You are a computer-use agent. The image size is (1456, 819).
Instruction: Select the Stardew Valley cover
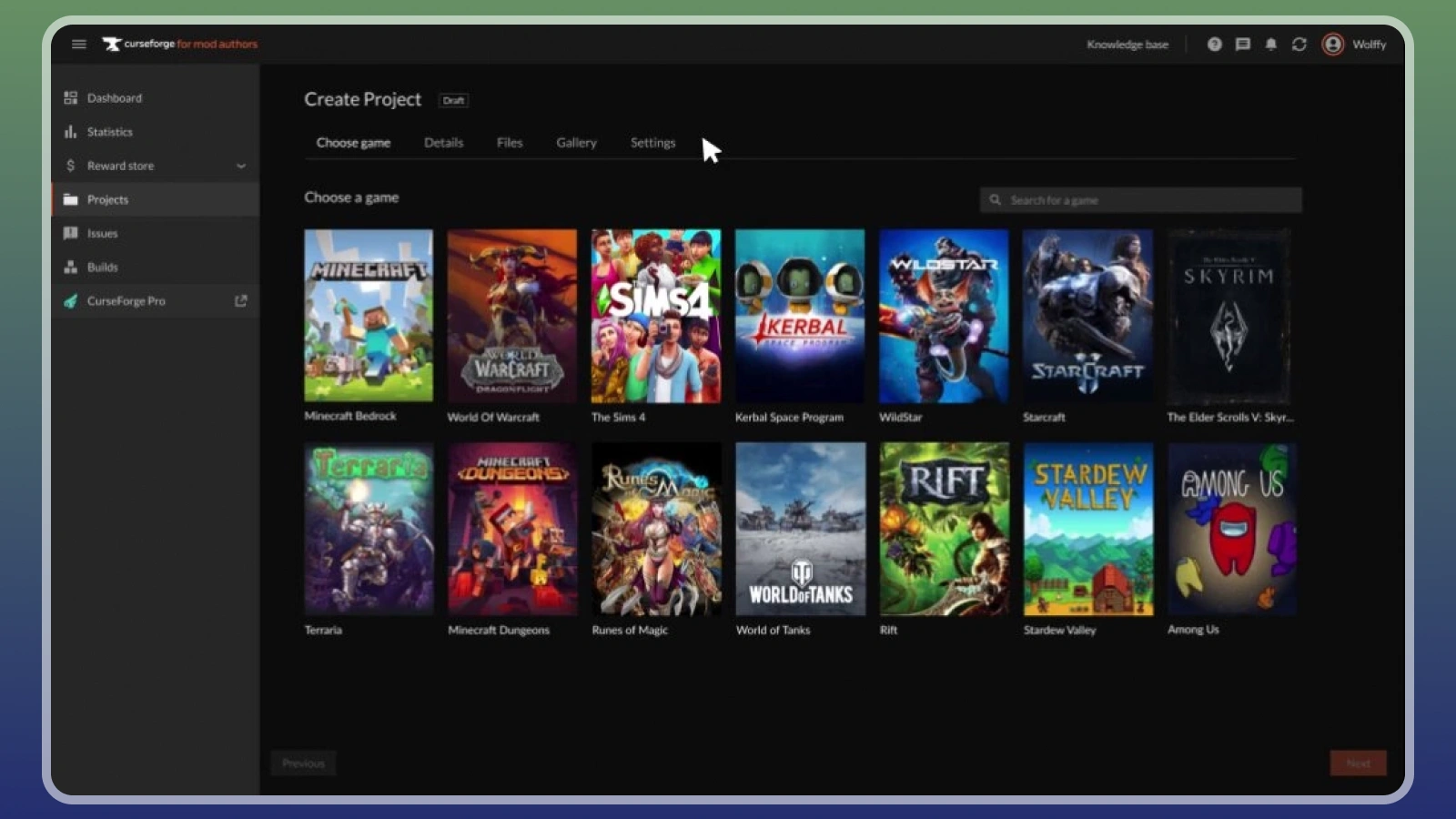click(x=1088, y=529)
